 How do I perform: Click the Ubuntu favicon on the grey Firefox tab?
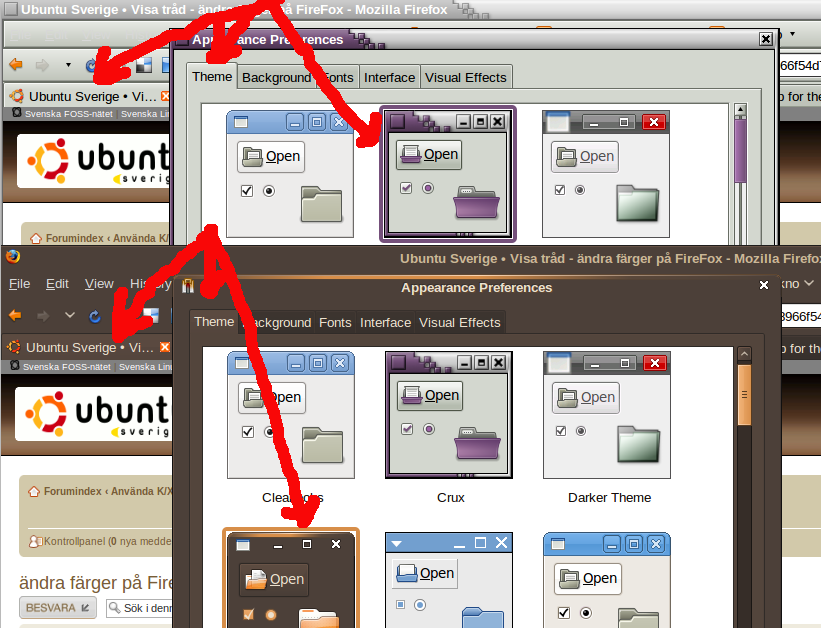tap(17, 96)
